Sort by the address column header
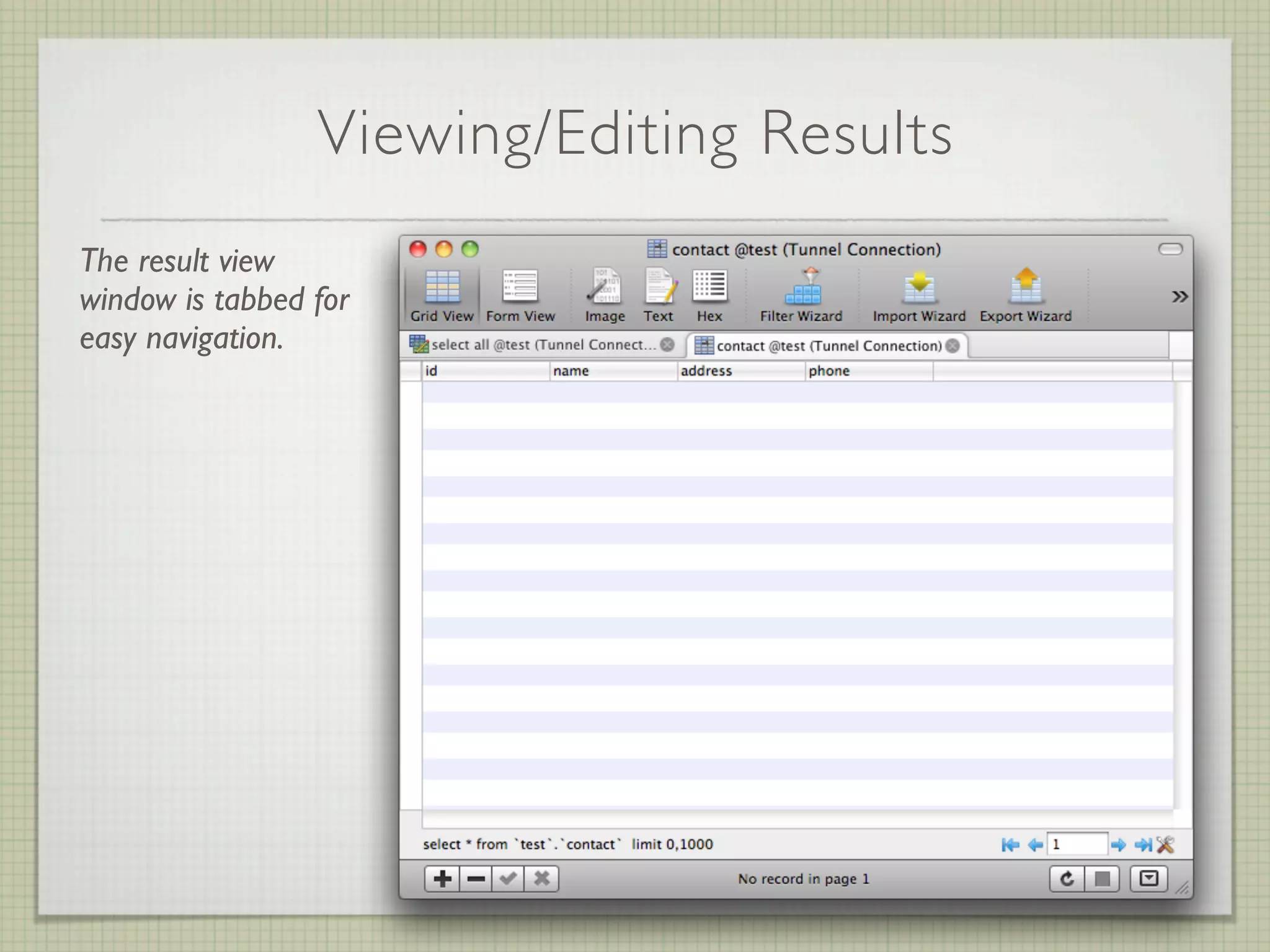 741,371
